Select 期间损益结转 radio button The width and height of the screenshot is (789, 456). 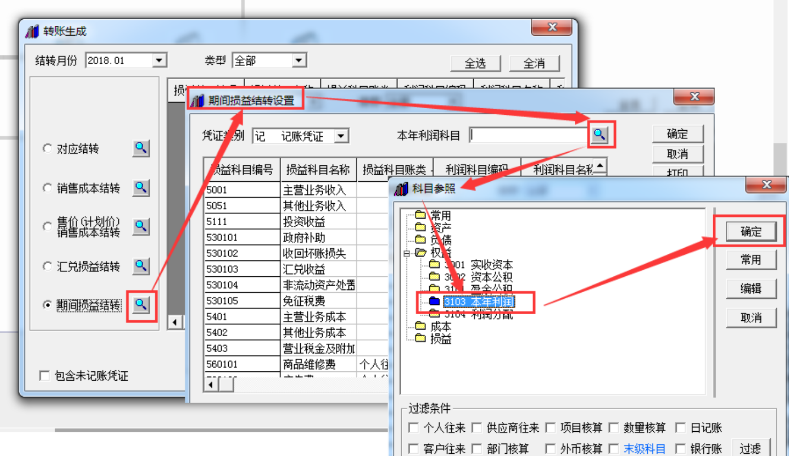click(x=47, y=305)
